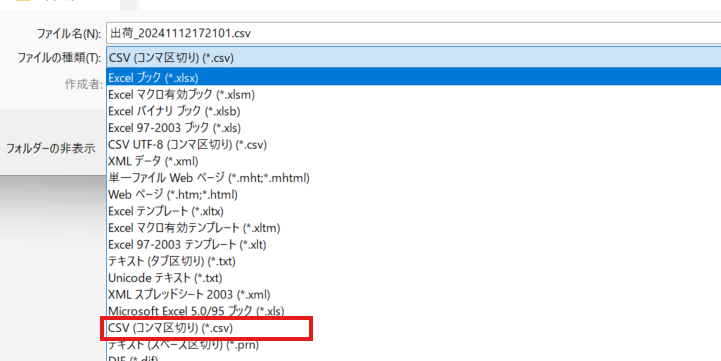
Task: Choose XML スプレッドシート 2003 (*.xml)
Action: point(413,294)
